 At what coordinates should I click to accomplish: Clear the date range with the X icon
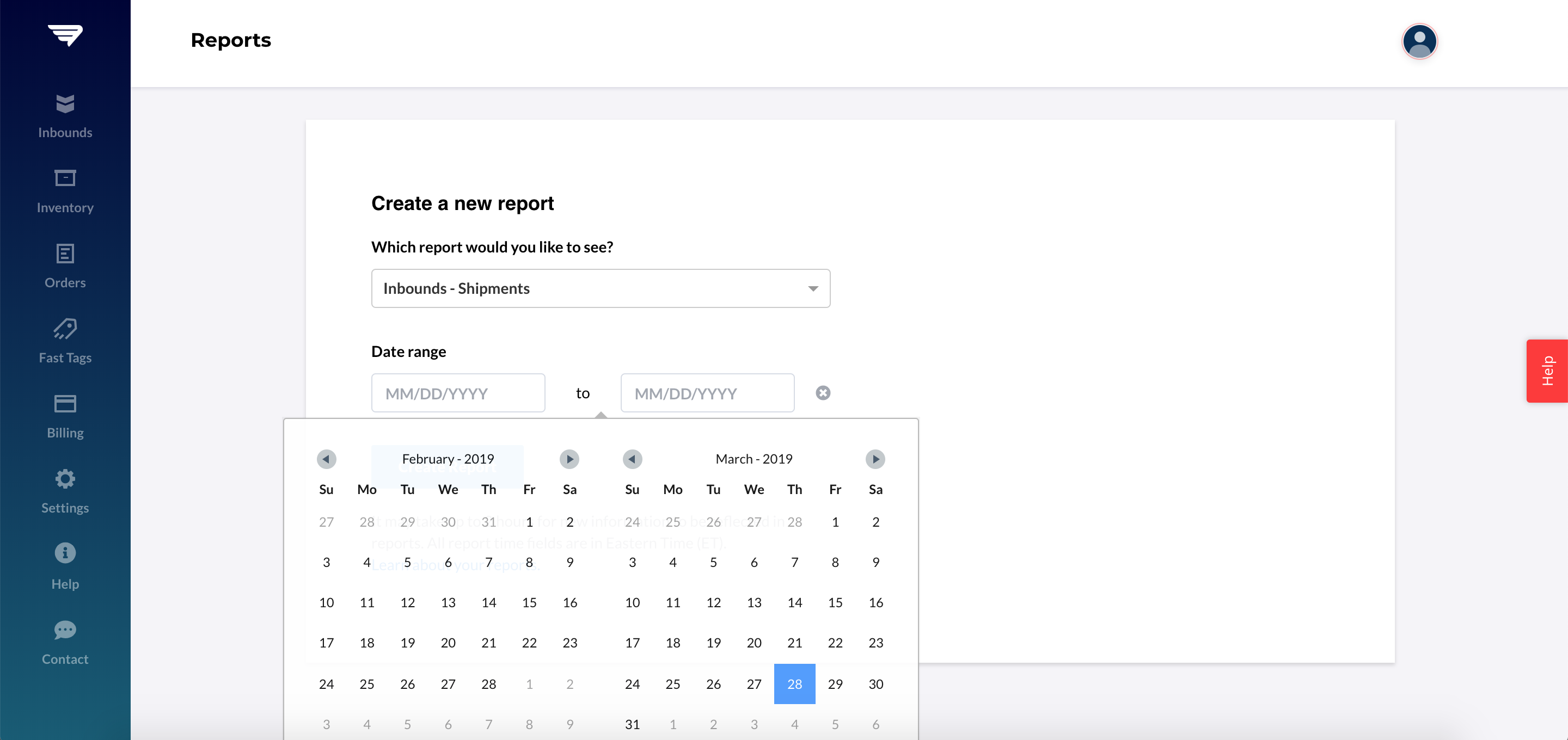click(823, 393)
